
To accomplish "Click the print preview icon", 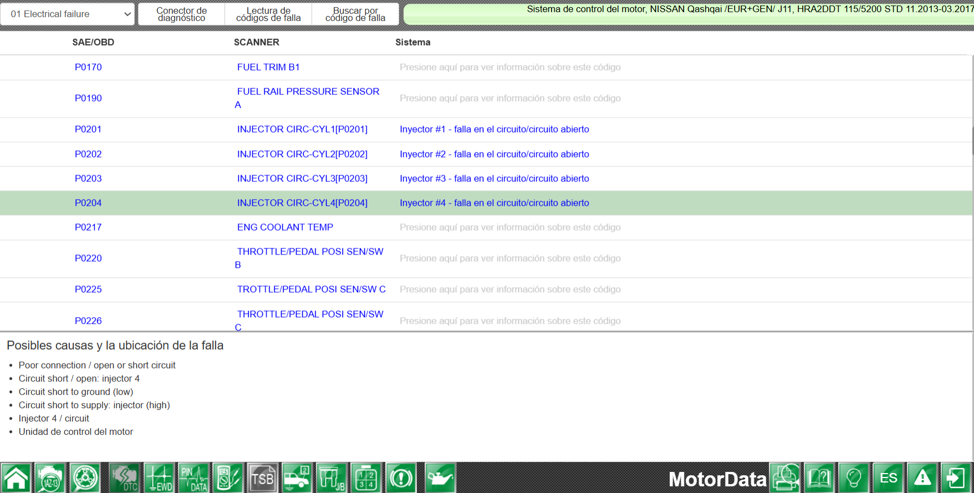I will [x=786, y=478].
